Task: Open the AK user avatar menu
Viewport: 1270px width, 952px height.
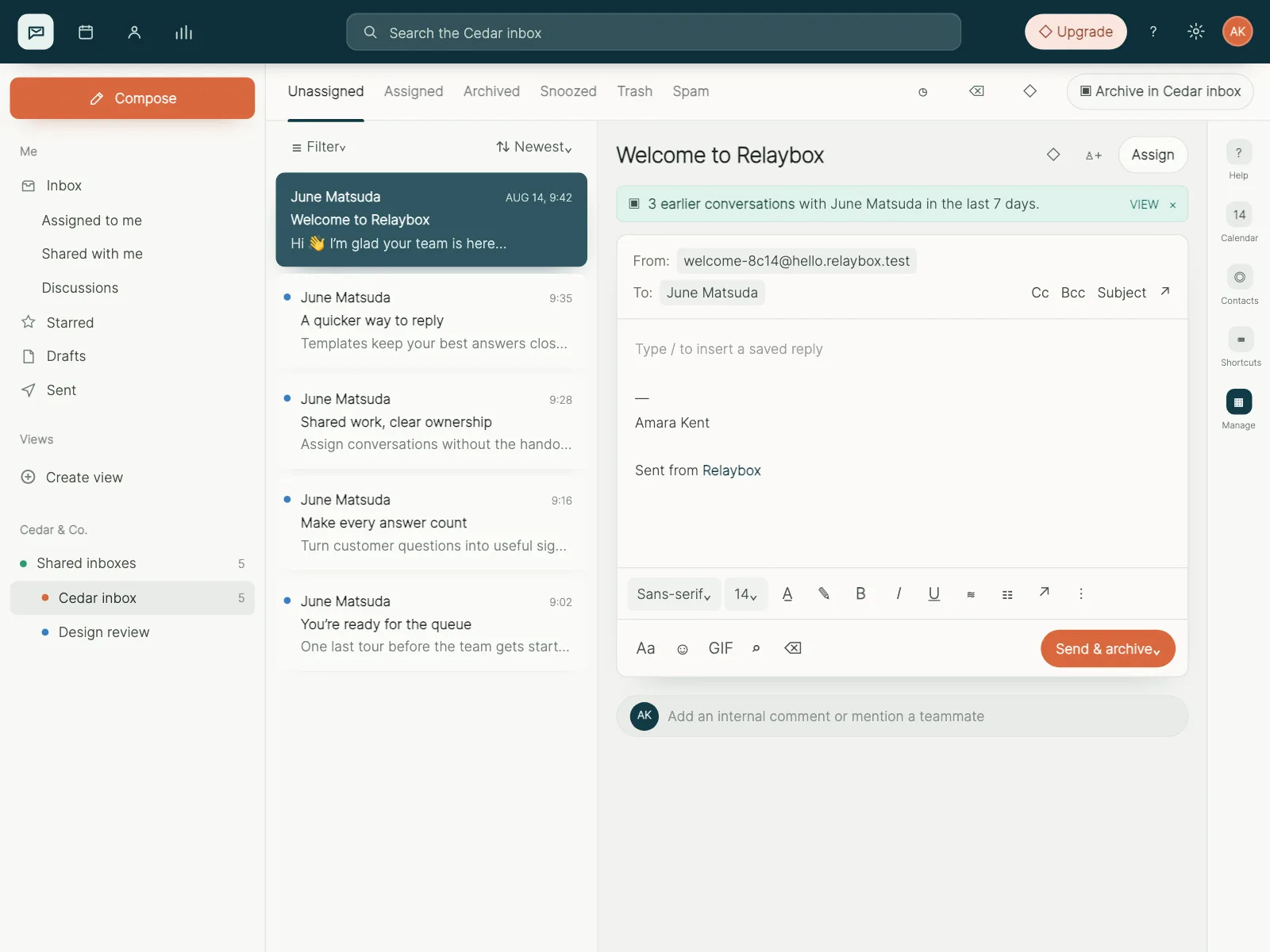Action: click(1237, 32)
